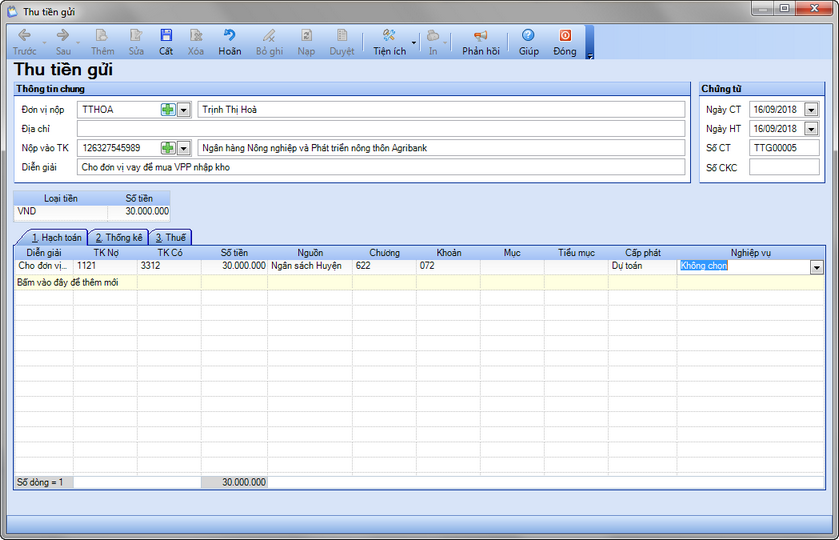
Task: Click green plus beside Đơn vị nộp
Action: 168,109
